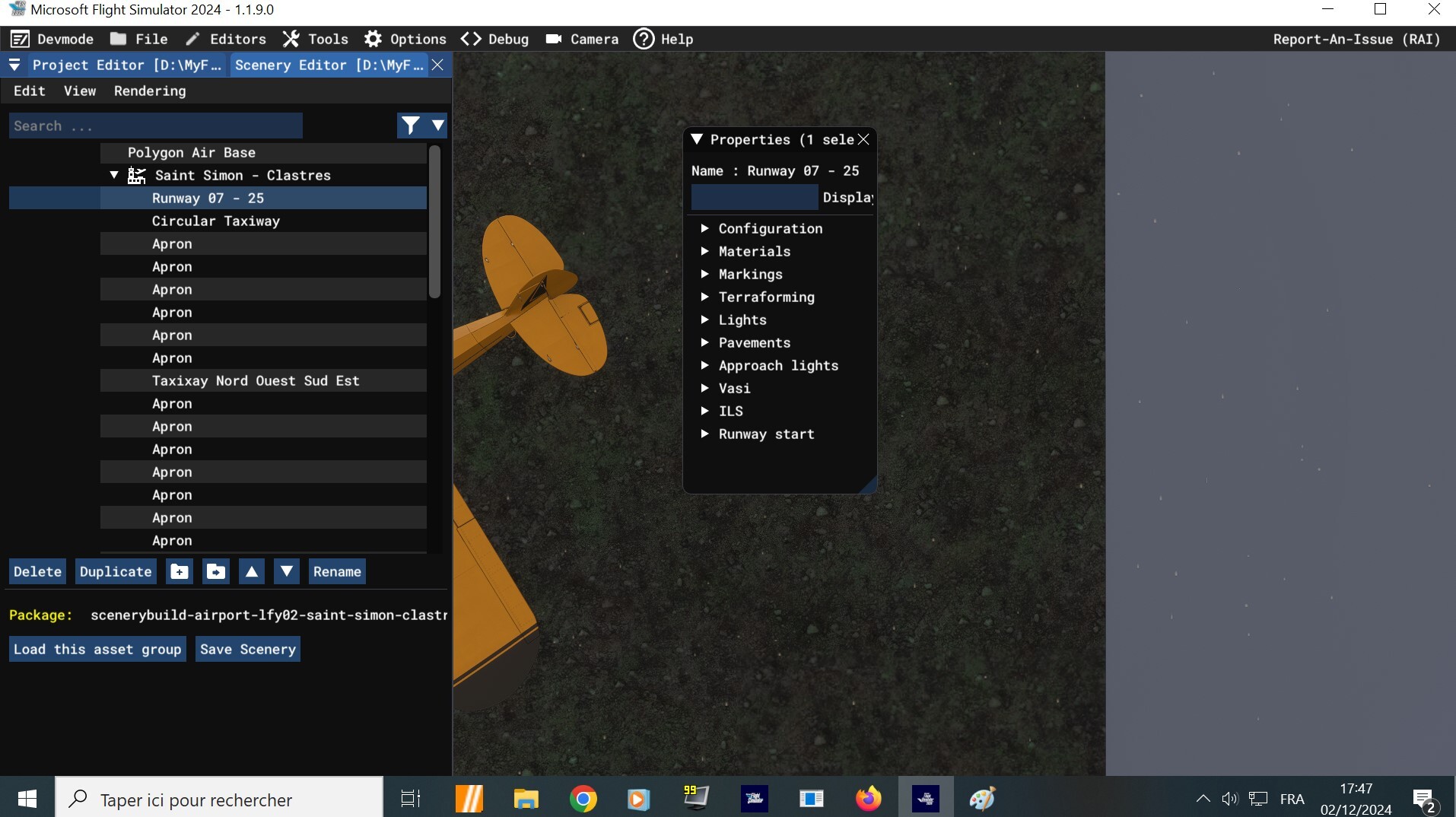Click the scenery Search field
1456x817 pixels.
tap(156, 126)
